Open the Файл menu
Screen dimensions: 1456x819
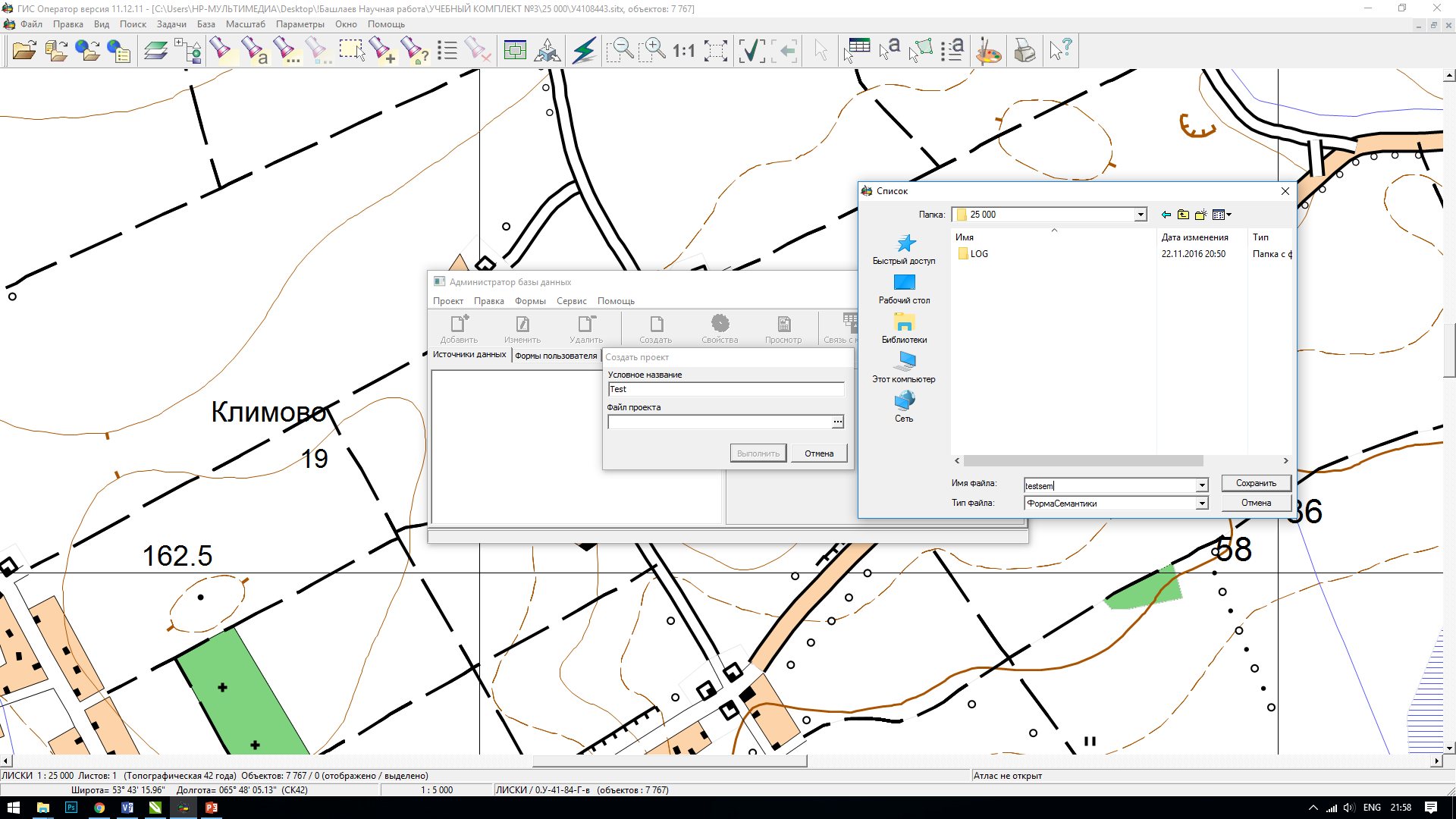coord(31,24)
